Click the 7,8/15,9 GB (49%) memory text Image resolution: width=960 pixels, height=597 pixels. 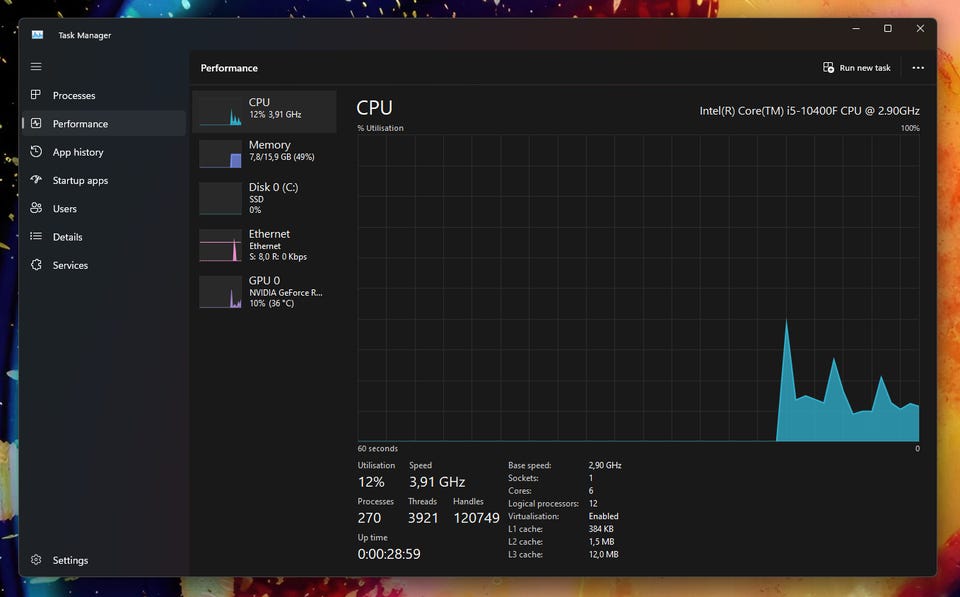coord(282,157)
